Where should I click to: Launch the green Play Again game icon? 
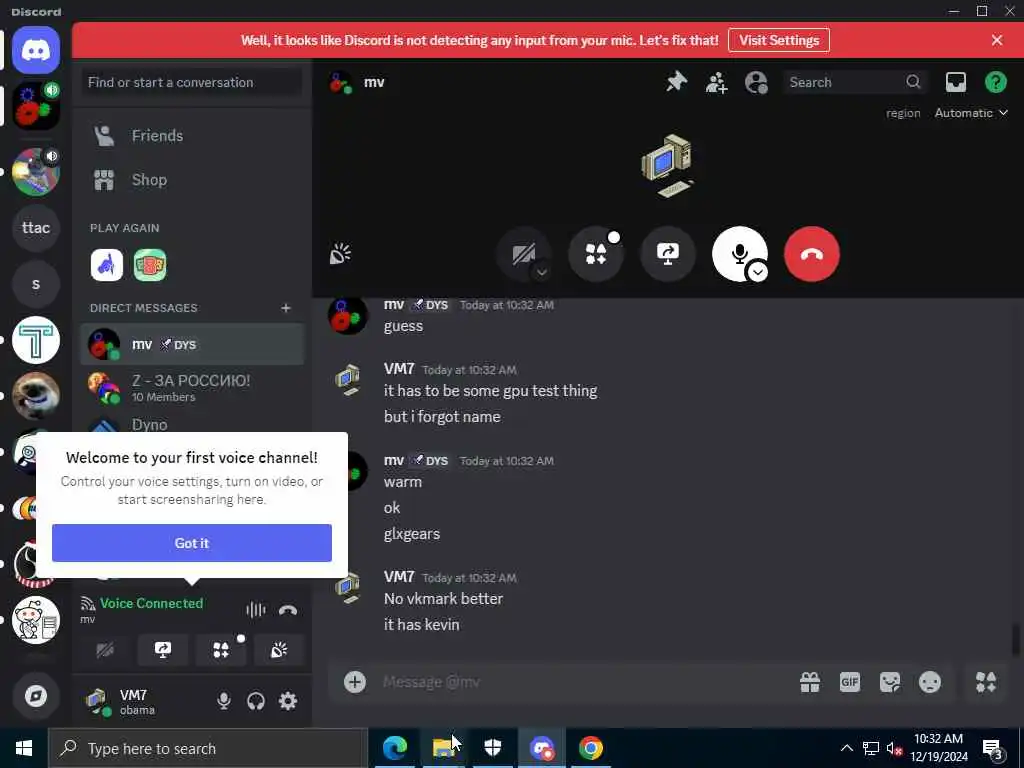pyautogui.click(x=150, y=265)
